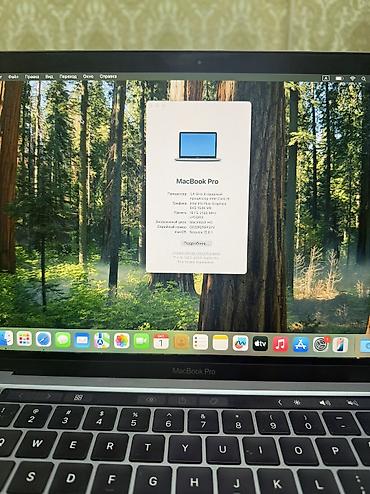Viewport: 370px width, 494px height.
Task: Click the MacBook laptop image in About window
Action: tap(198, 146)
